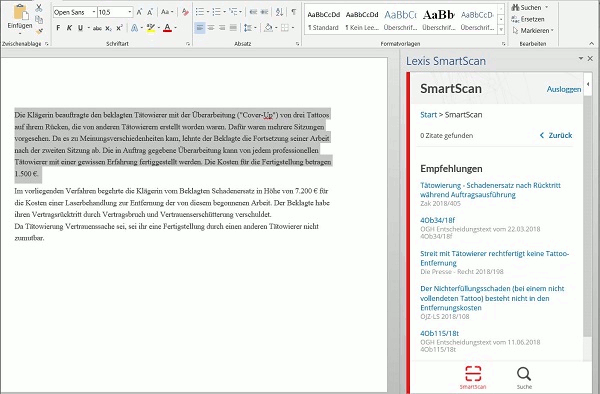Apply shading with the paint bucket icon

269,28
